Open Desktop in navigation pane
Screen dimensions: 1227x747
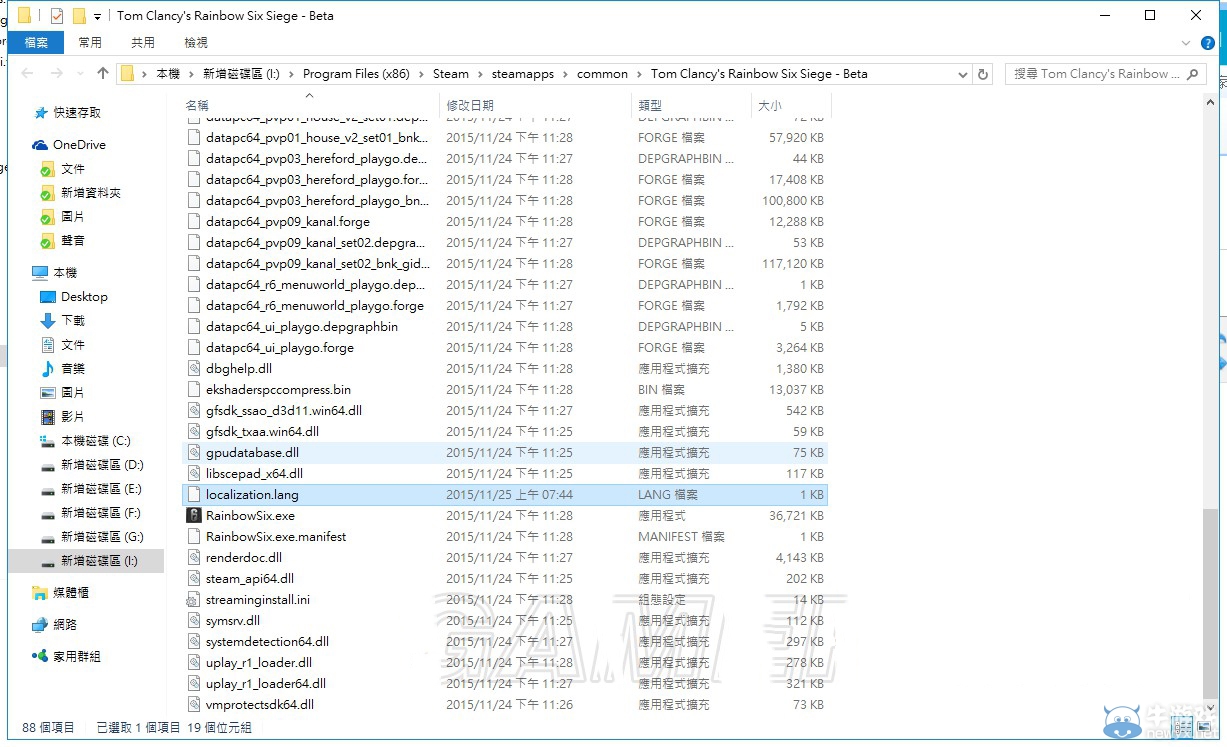pyautogui.click(x=84, y=297)
